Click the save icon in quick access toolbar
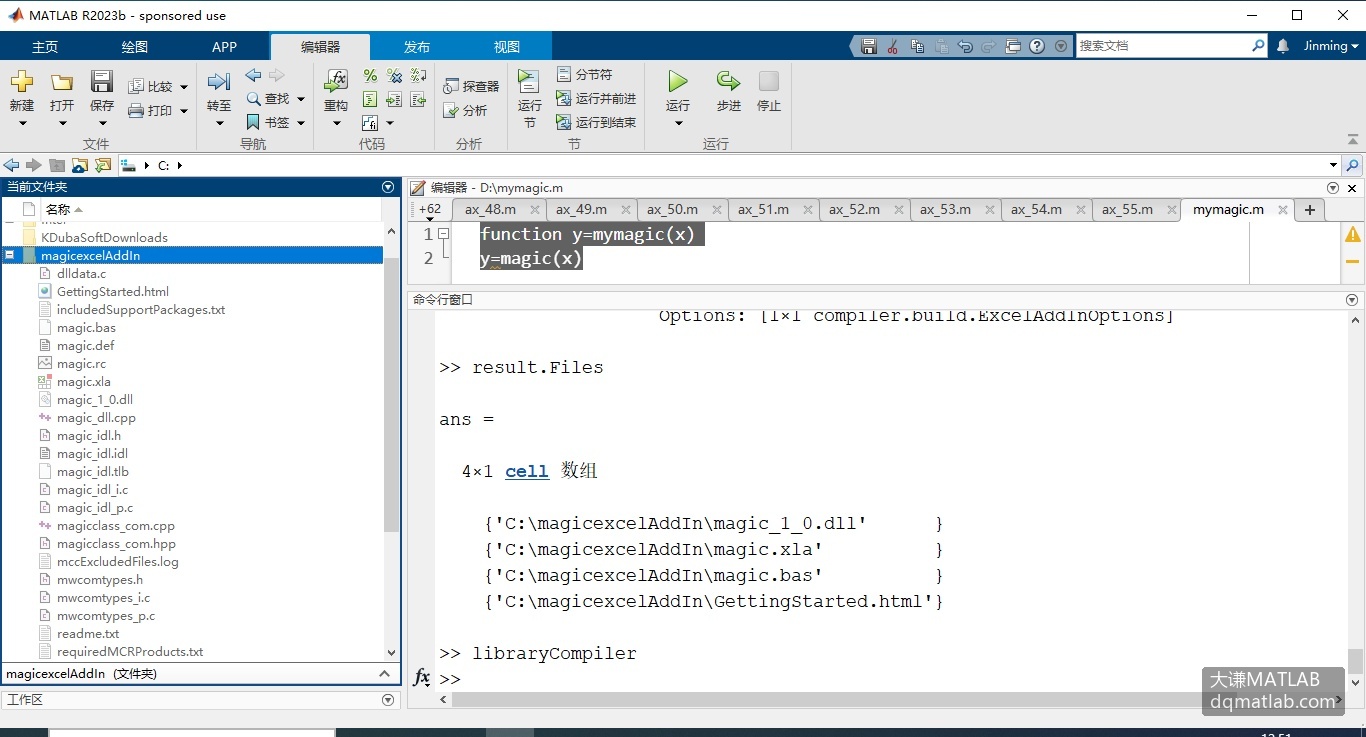Screen dimensions: 1366x737 [869, 46]
